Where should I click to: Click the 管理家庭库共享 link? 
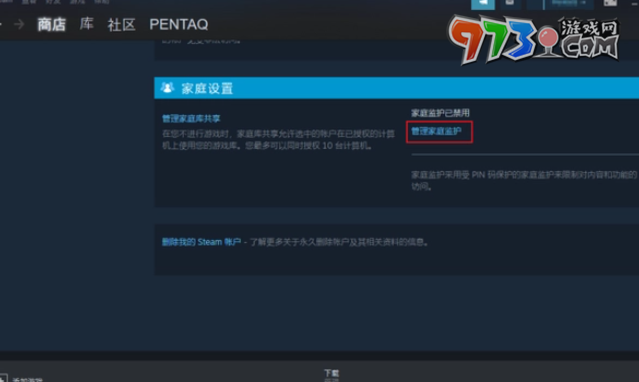(191, 119)
